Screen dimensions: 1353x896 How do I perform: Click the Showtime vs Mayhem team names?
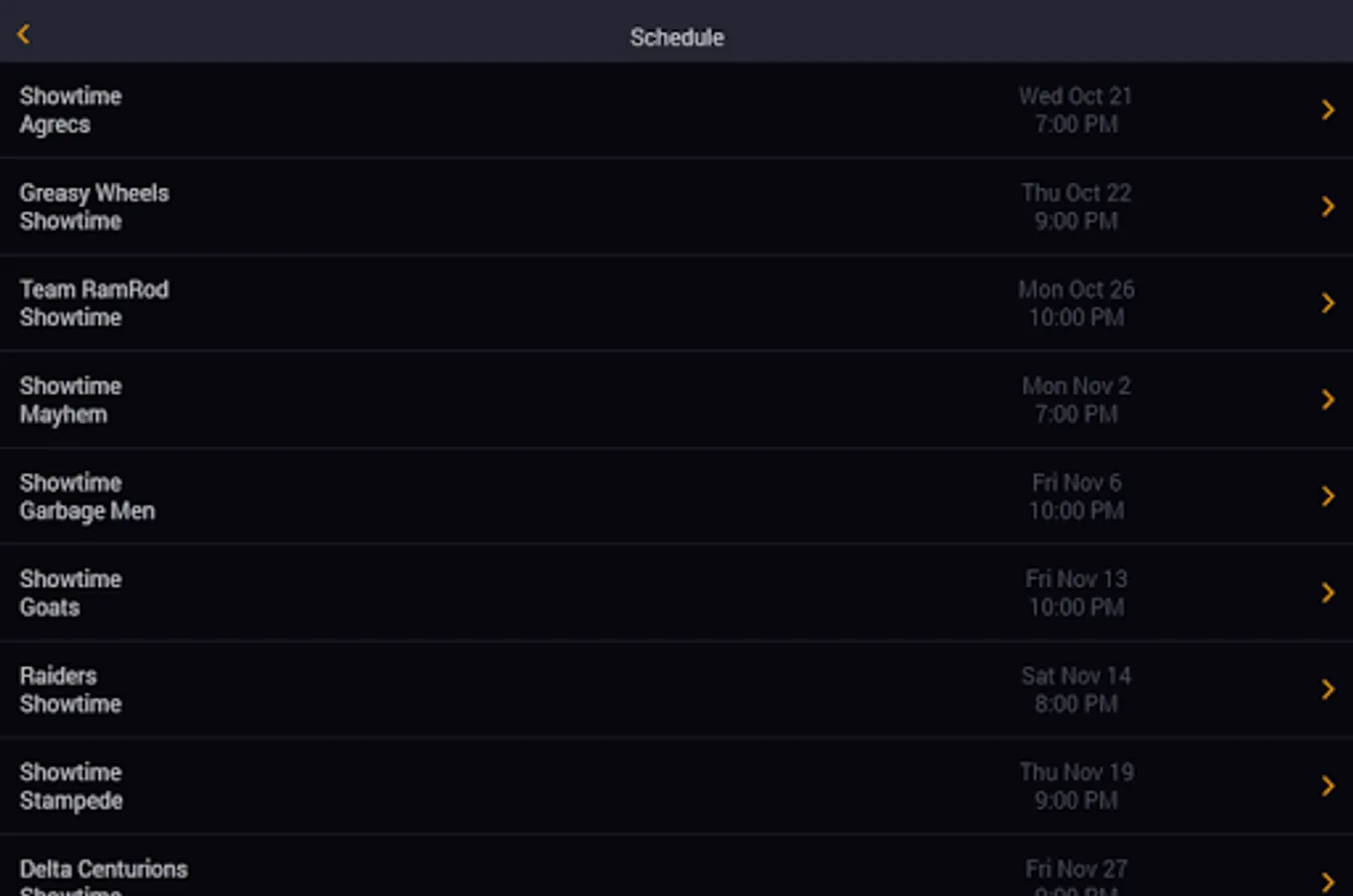pyautogui.click(x=70, y=399)
